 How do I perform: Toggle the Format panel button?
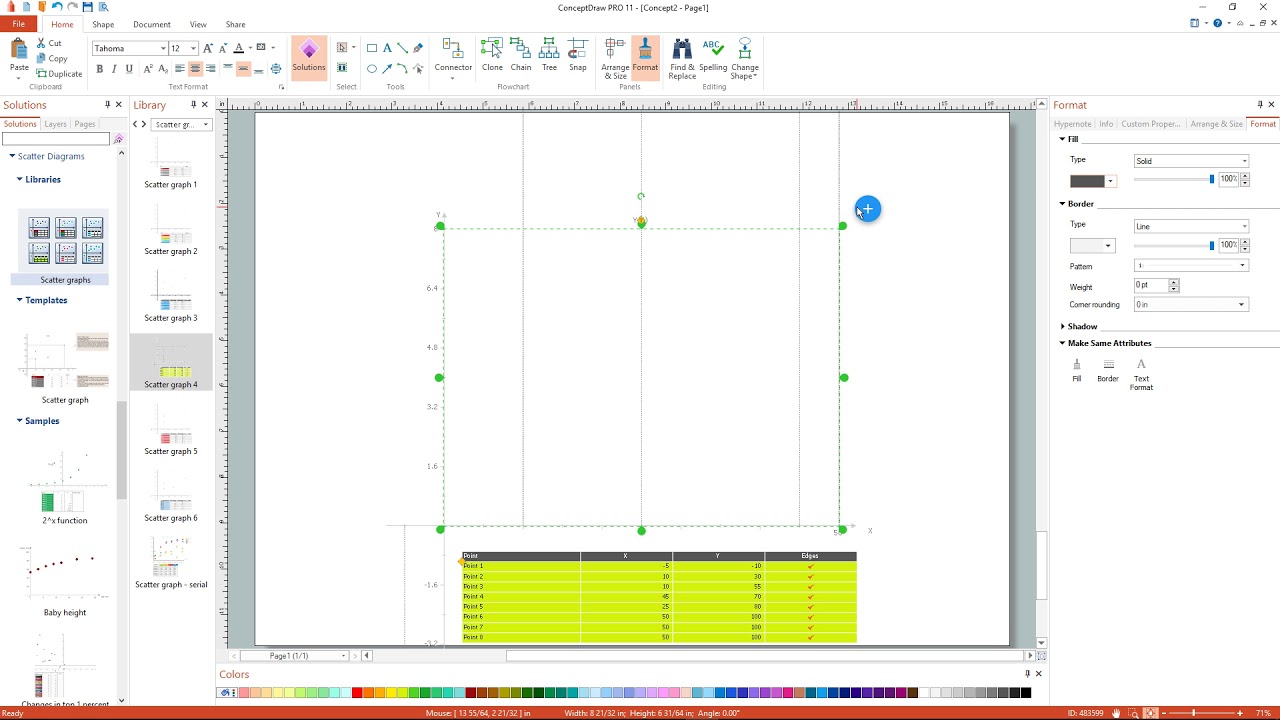645,58
